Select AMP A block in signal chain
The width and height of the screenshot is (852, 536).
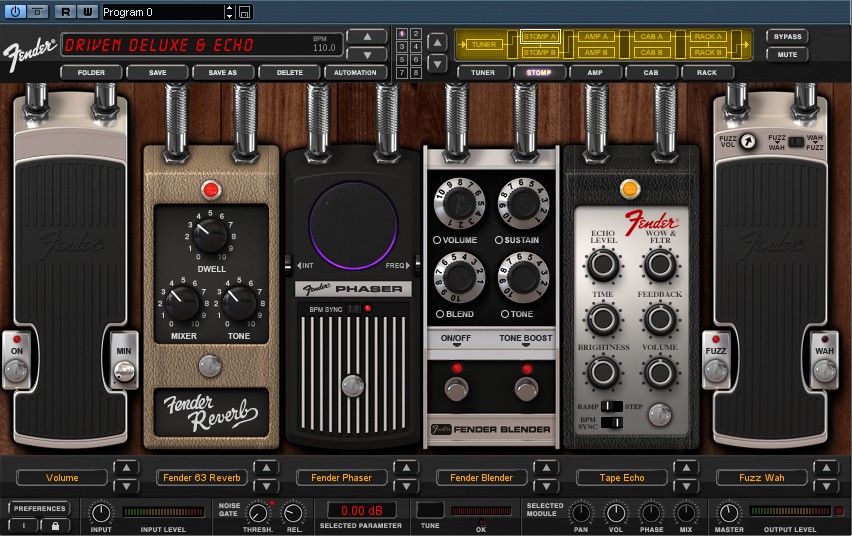click(596, 36)
